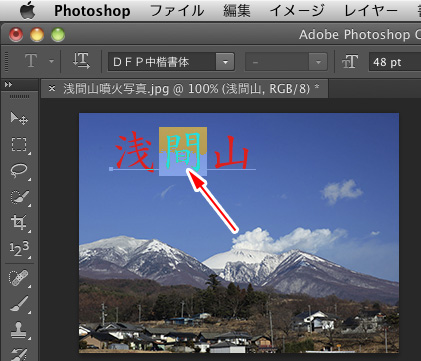
Task: Click the highlighted 間 character on canvas
Action: [183, 151]
